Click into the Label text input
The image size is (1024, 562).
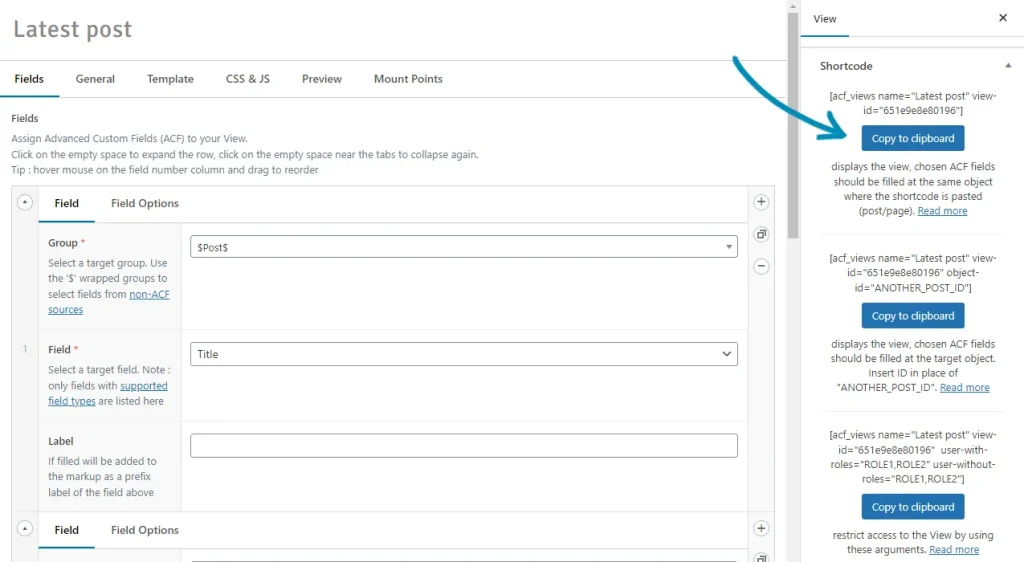point(463,445)
